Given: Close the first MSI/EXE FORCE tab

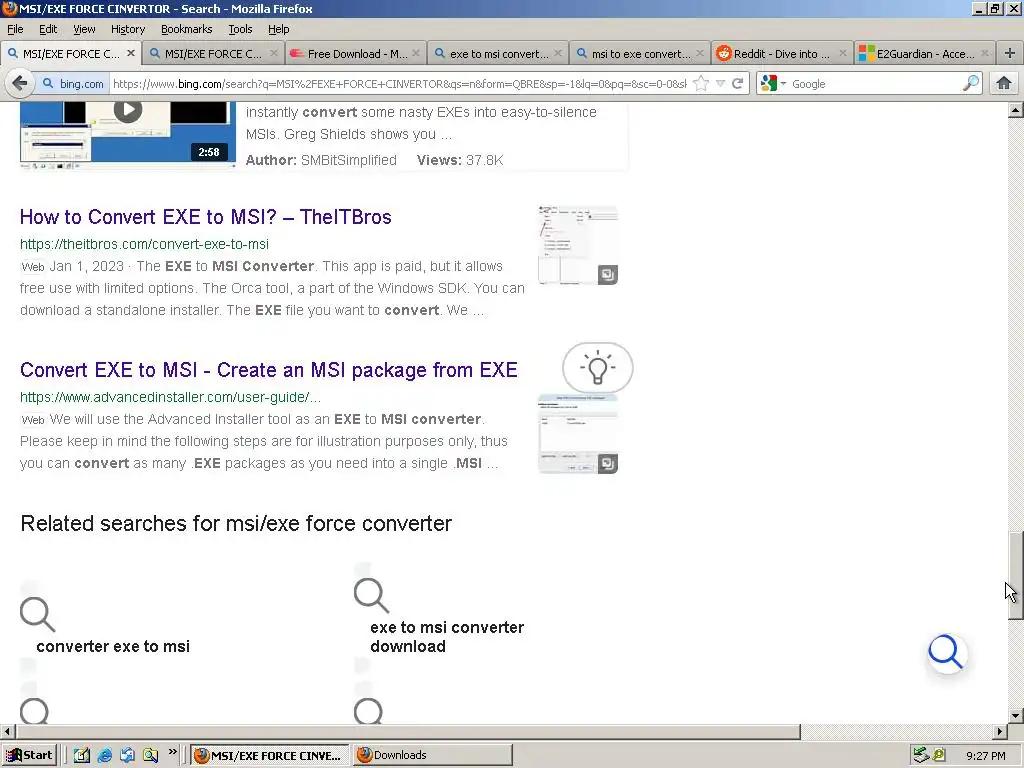Looking at the screenshot, I should coord(131,53).
